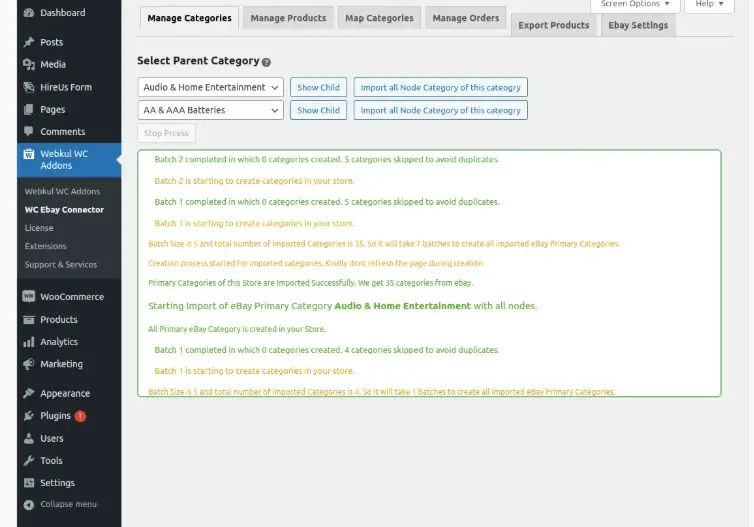Switch to the Manage Products tab
This screenshot has width=754, height=527.
click(288, 18)
